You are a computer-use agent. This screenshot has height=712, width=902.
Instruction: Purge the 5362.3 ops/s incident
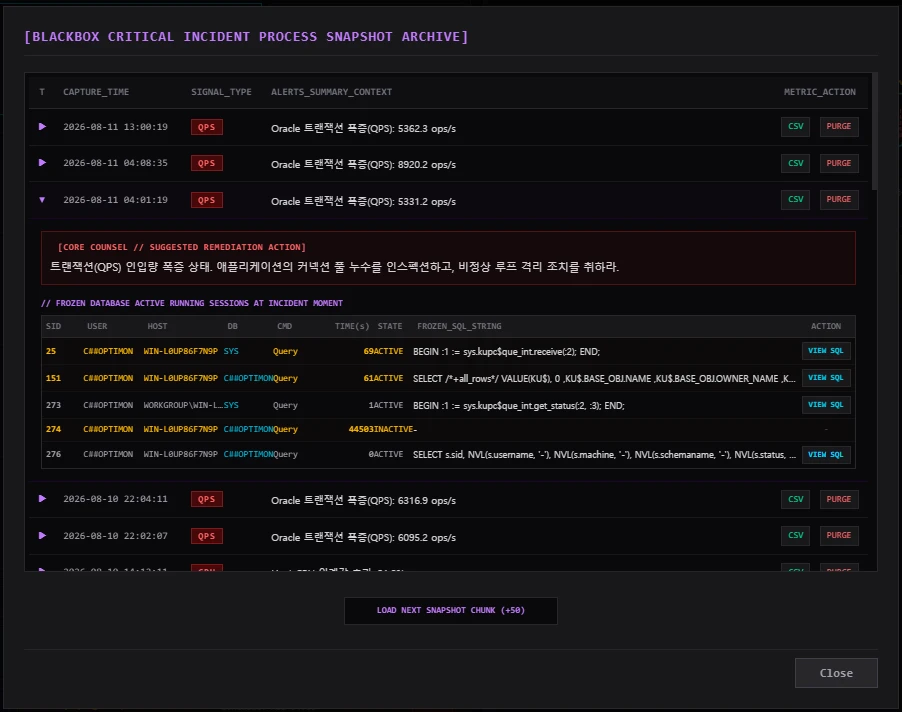(x=839, y=127)
